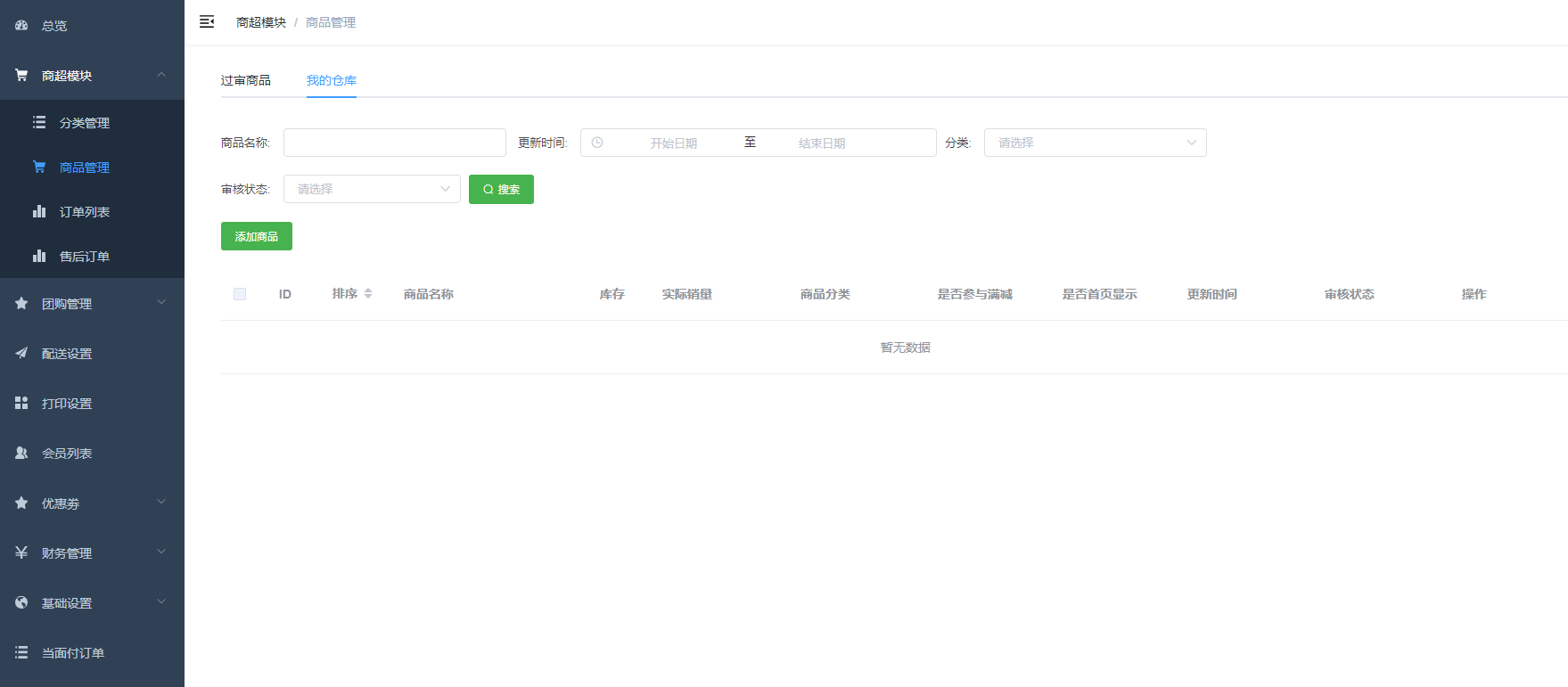Click the 添加商品 button
The image size is (1568, 687).
[x=257, y=236]
